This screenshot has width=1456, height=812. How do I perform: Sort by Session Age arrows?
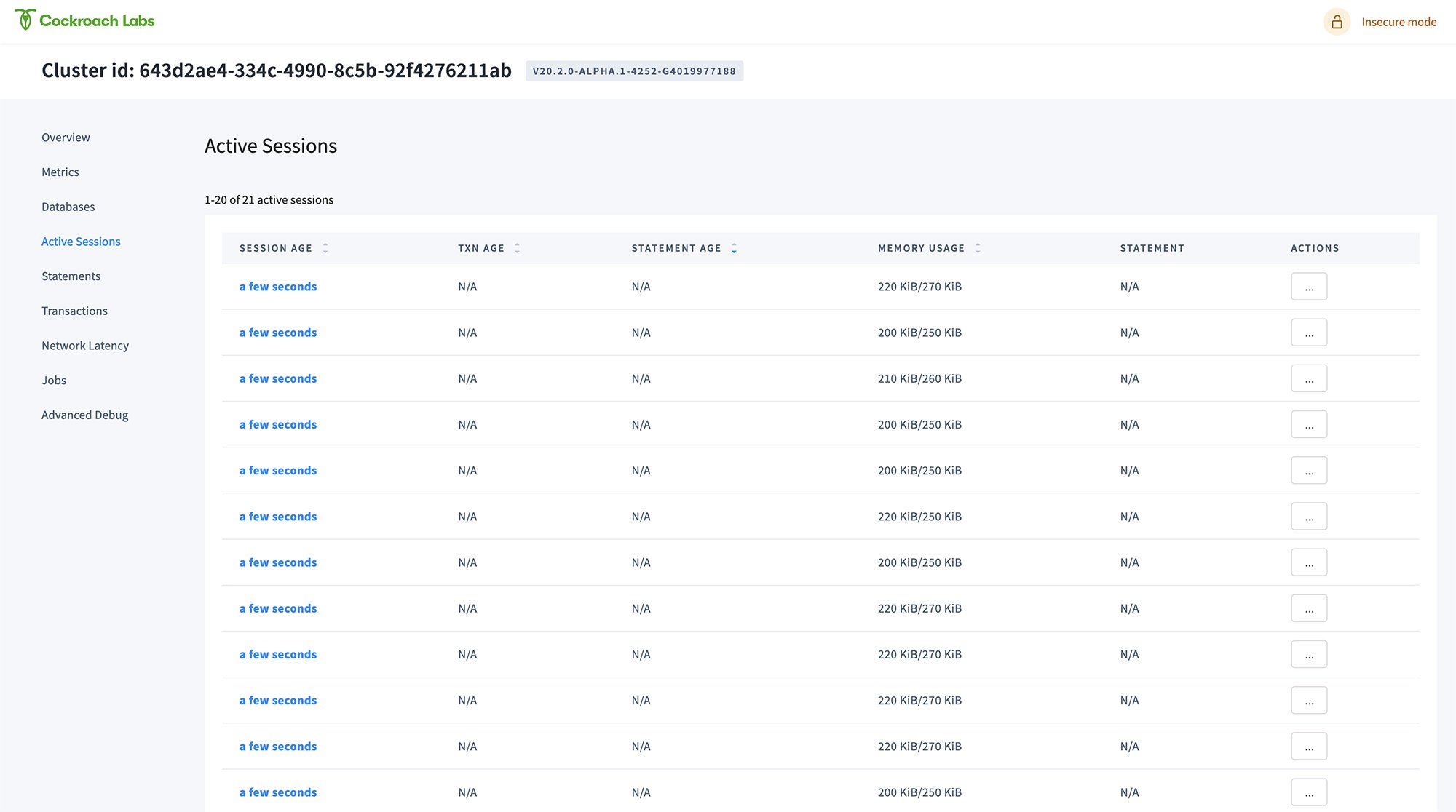coord(325,248)
